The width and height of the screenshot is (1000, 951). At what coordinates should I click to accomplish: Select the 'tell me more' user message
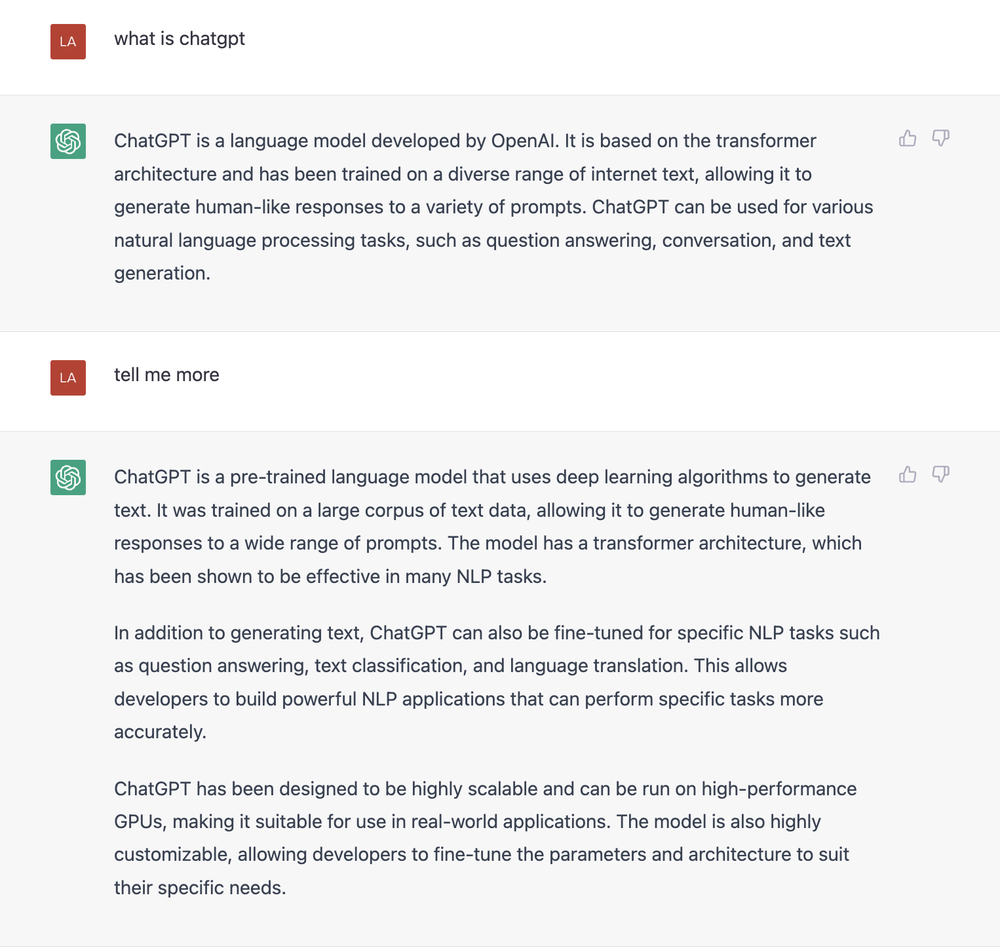click(x=166, y=375)
